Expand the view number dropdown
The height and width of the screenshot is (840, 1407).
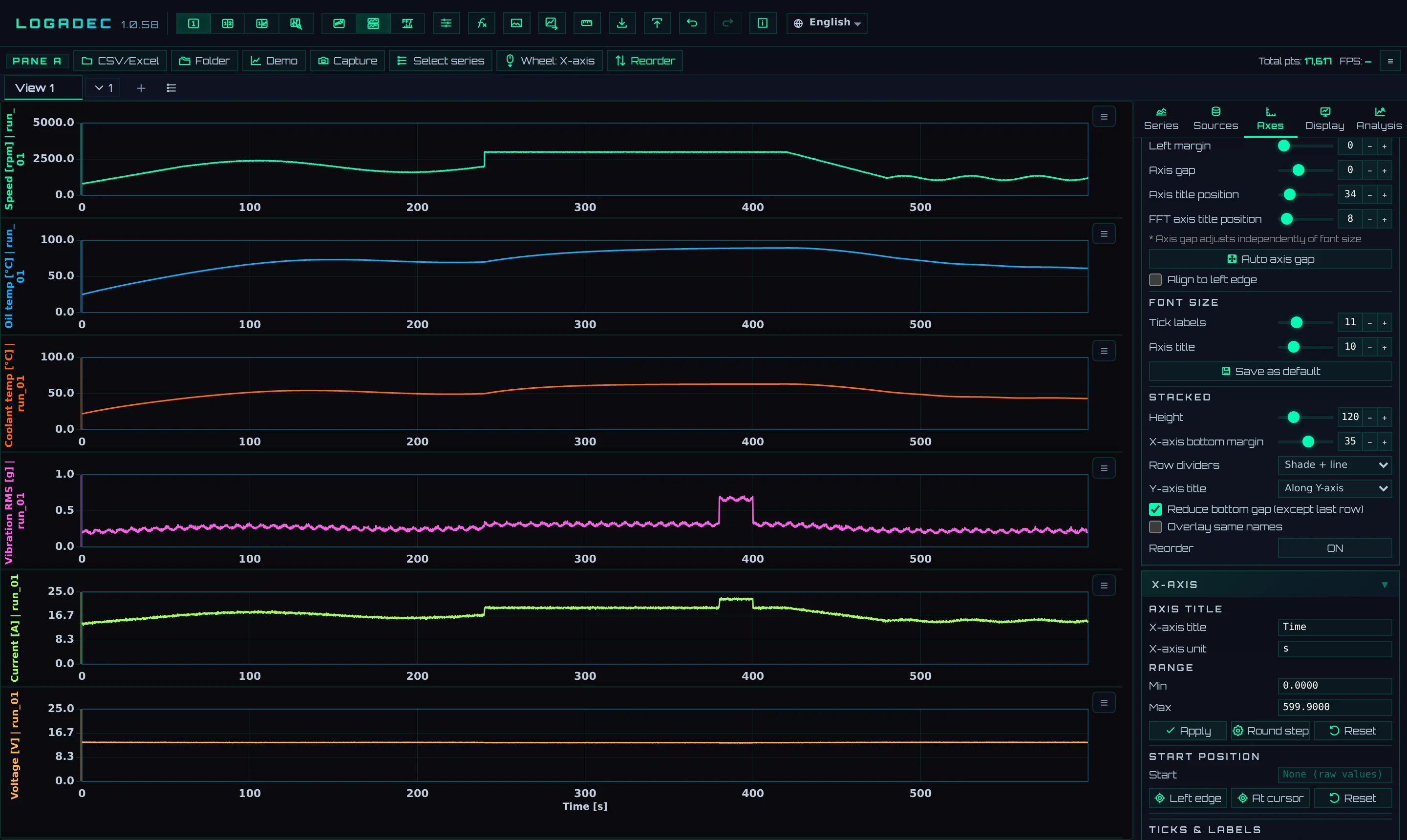pyautogui.click(x=103, y=88)
